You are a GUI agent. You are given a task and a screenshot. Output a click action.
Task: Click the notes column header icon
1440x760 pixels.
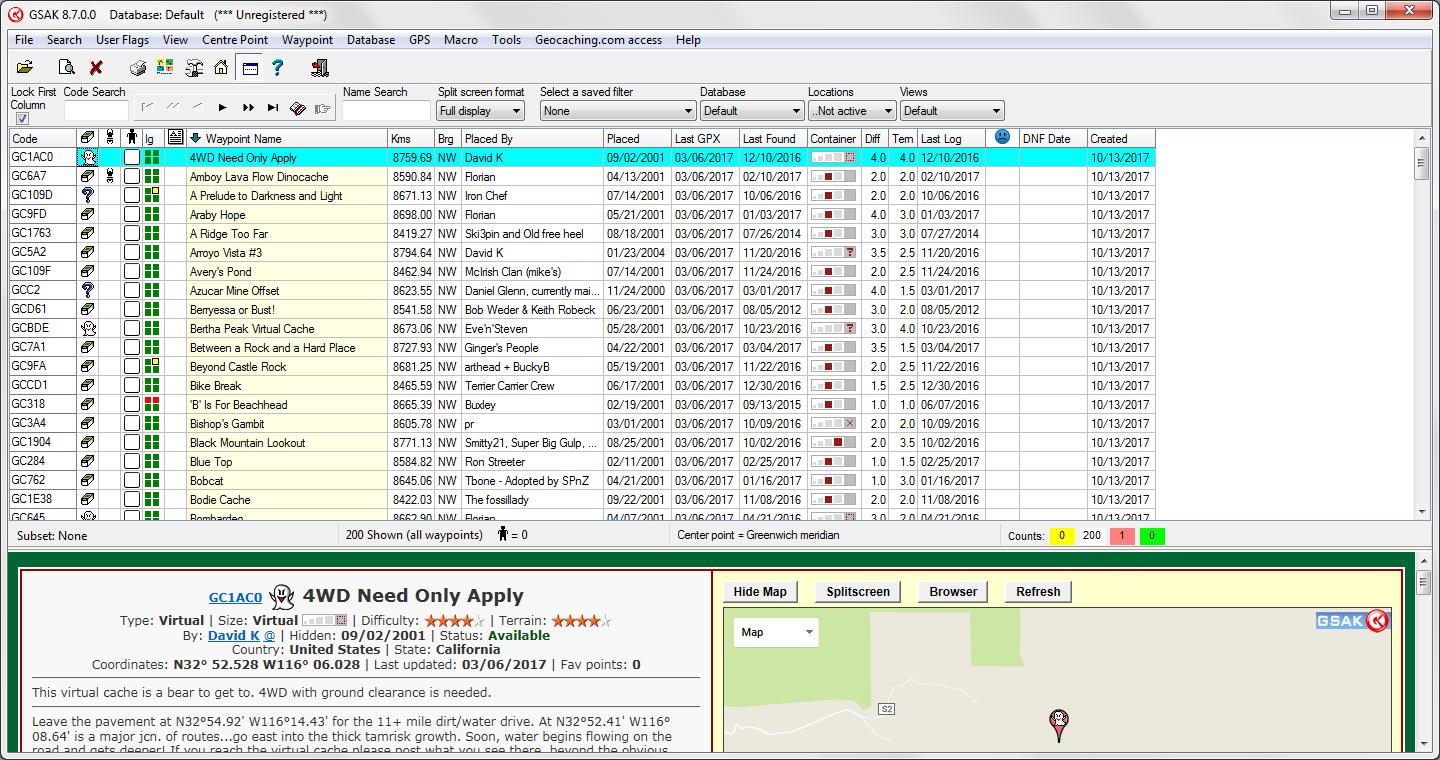175,138
